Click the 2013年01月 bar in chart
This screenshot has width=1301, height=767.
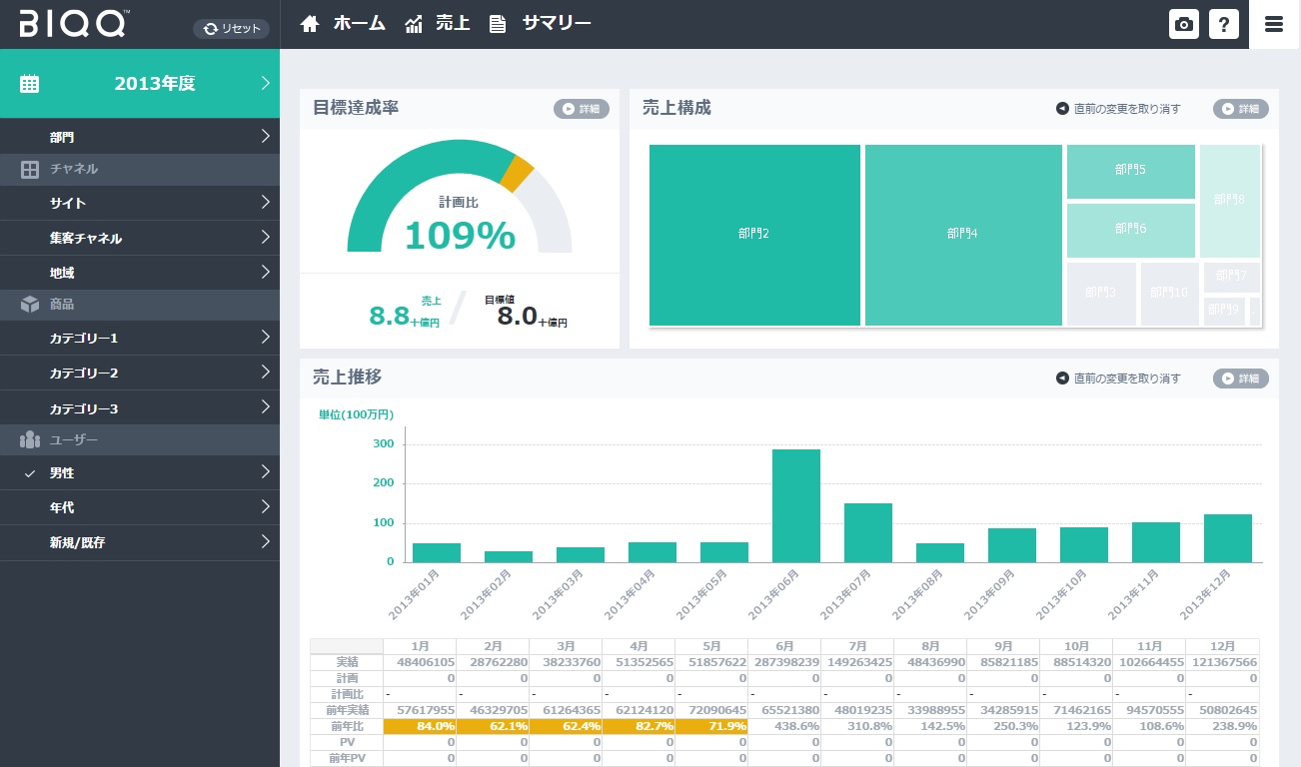[436, 553]
